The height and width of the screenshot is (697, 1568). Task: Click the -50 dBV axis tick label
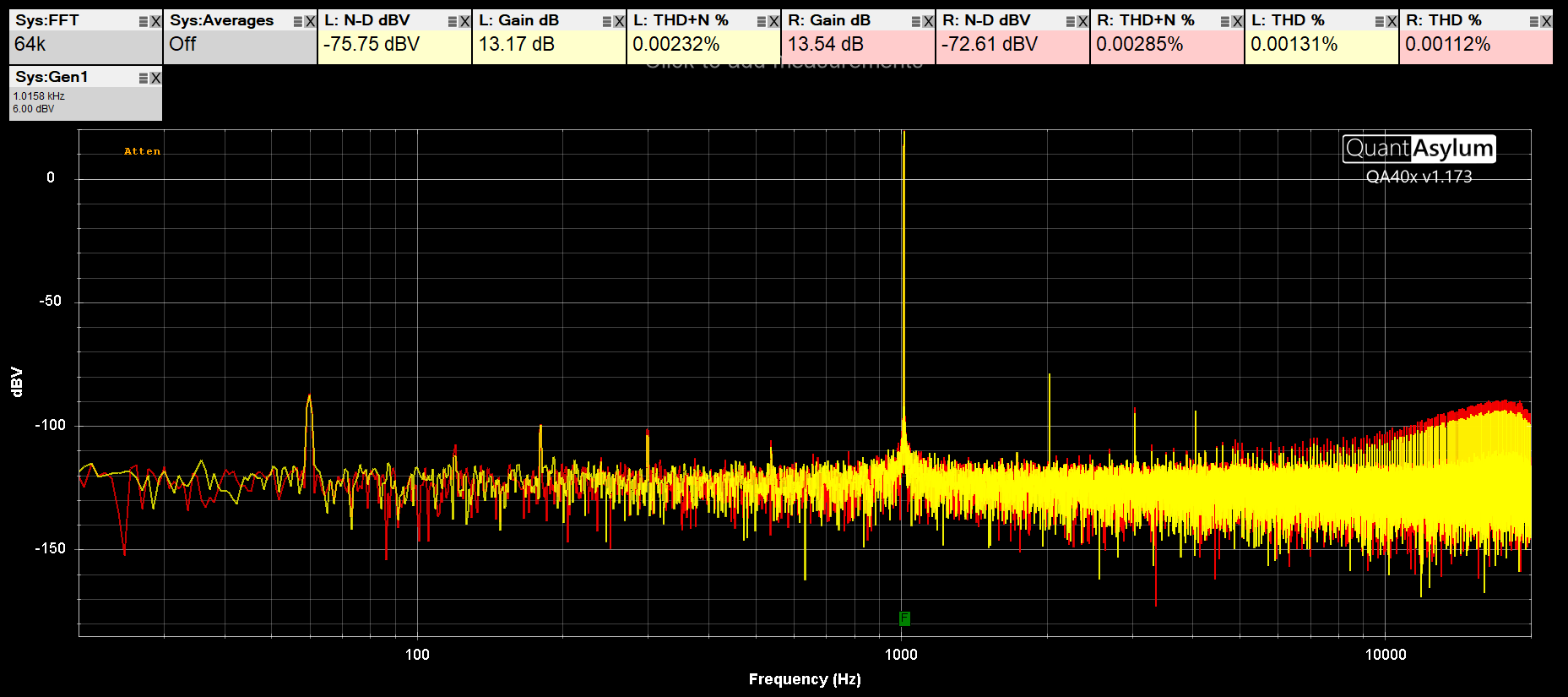[x=50, y=301]
